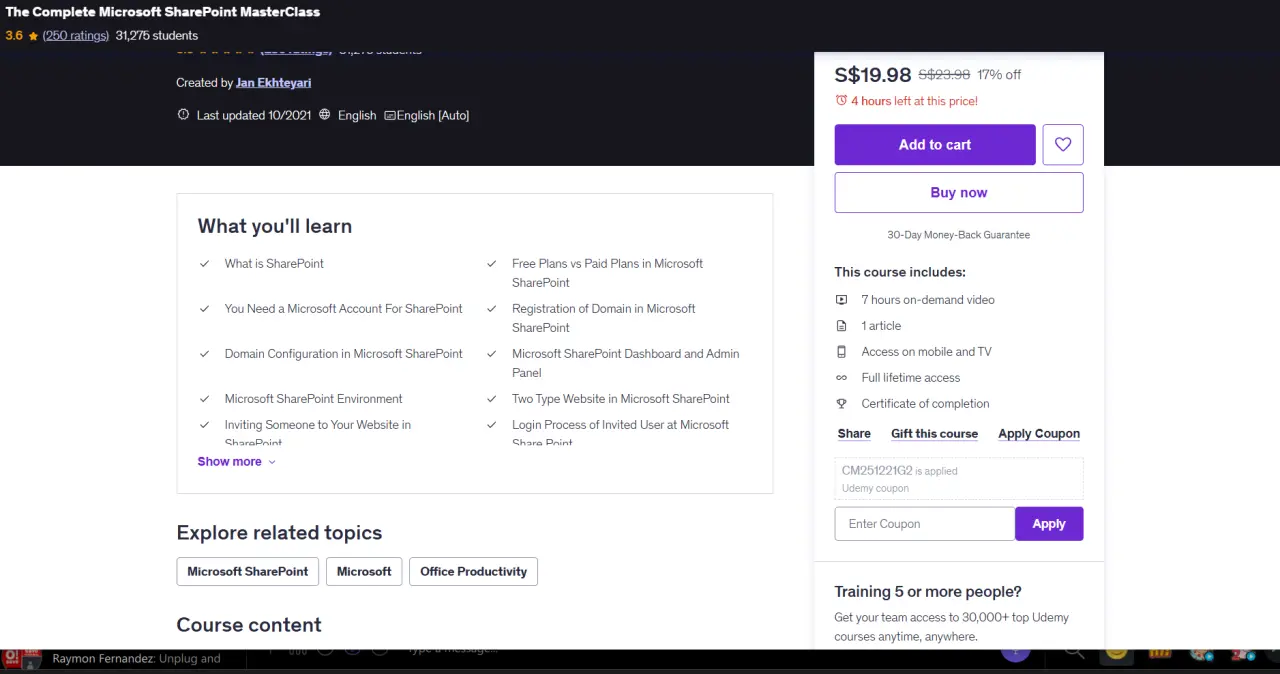Click the video icon beside 7 hours on-demand video

841,300
